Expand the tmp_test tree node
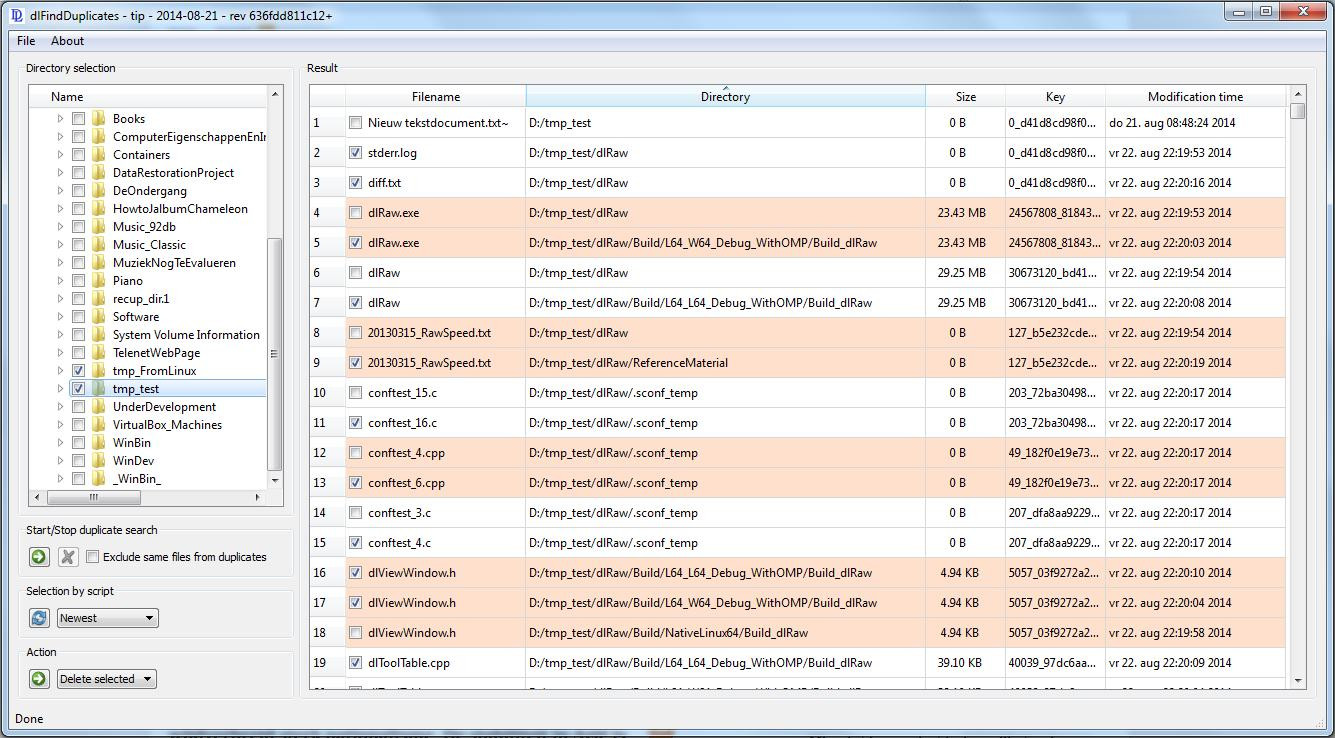The width and height of the screenshot is (1335, 738). (x=60, y=389)
